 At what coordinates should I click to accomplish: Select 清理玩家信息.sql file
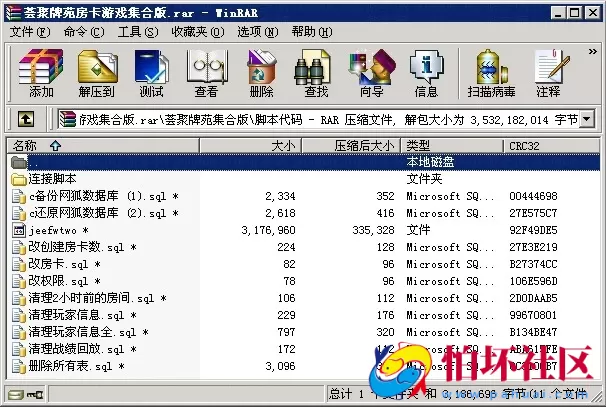[82, 315]
